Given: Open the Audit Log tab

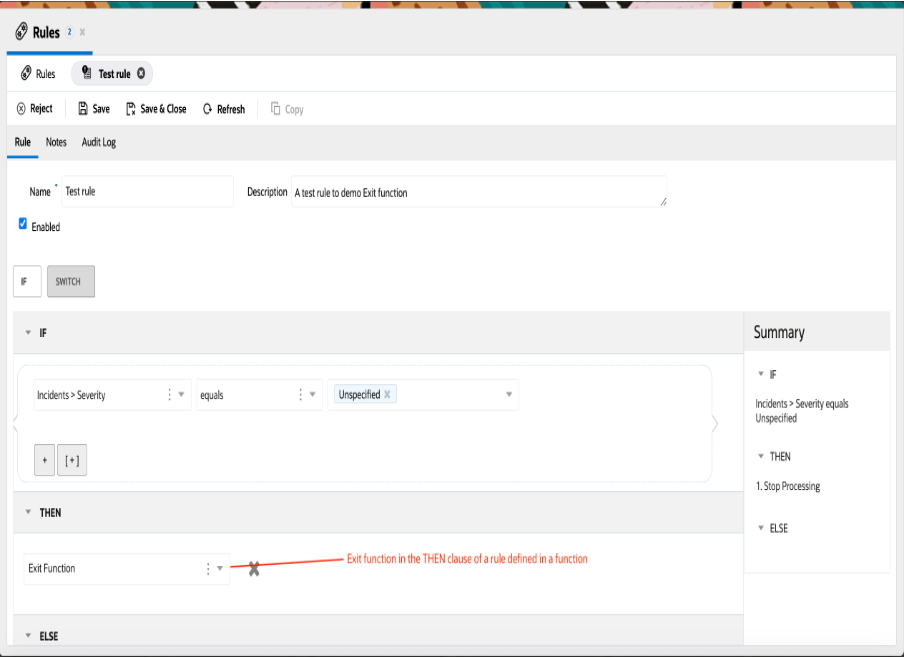Looking at the screenshot, I should 99,142.
